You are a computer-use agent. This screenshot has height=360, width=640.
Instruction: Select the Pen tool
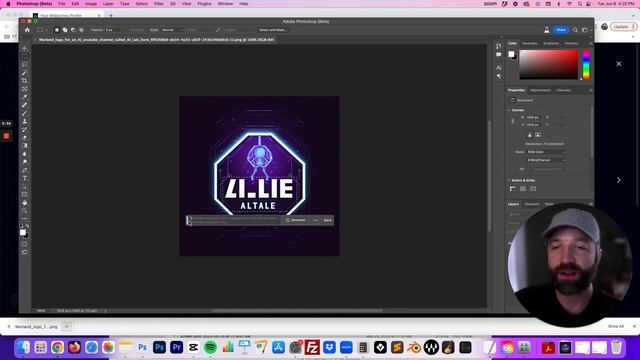pyautogui.click(x=24, y=170)
